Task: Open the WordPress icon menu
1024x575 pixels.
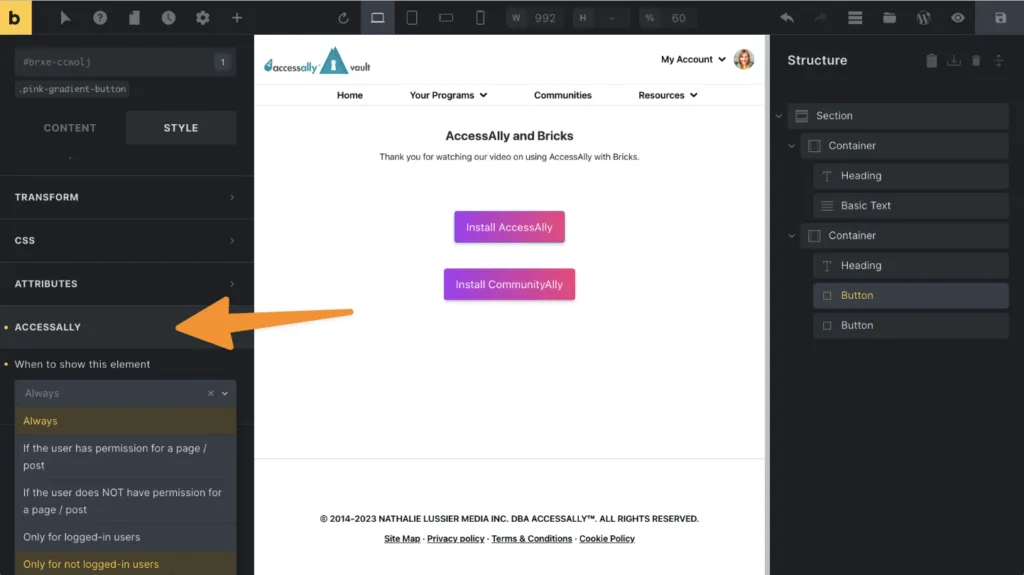Action: tap(923, 18)
